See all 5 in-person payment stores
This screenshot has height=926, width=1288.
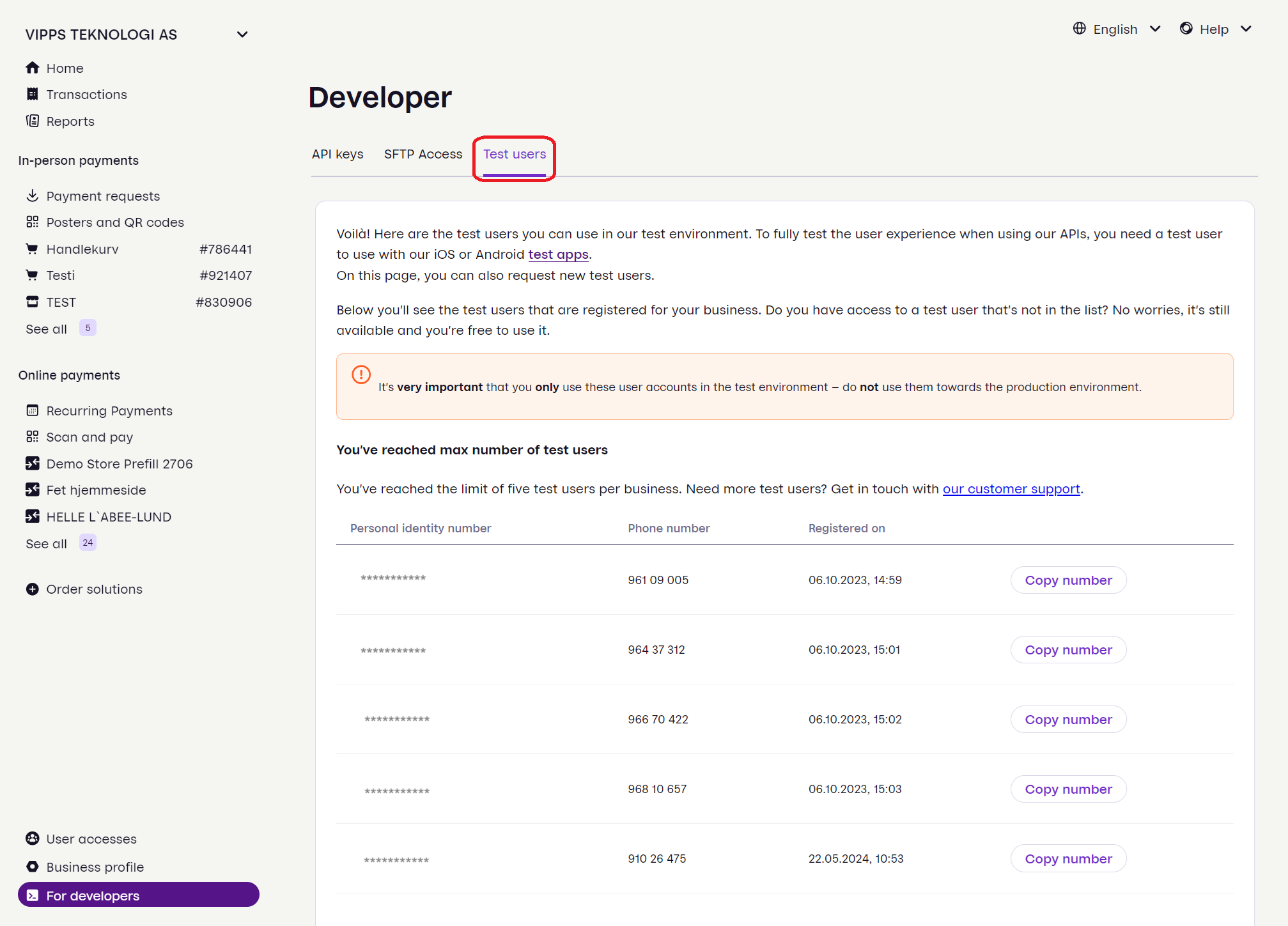(59, 328)
